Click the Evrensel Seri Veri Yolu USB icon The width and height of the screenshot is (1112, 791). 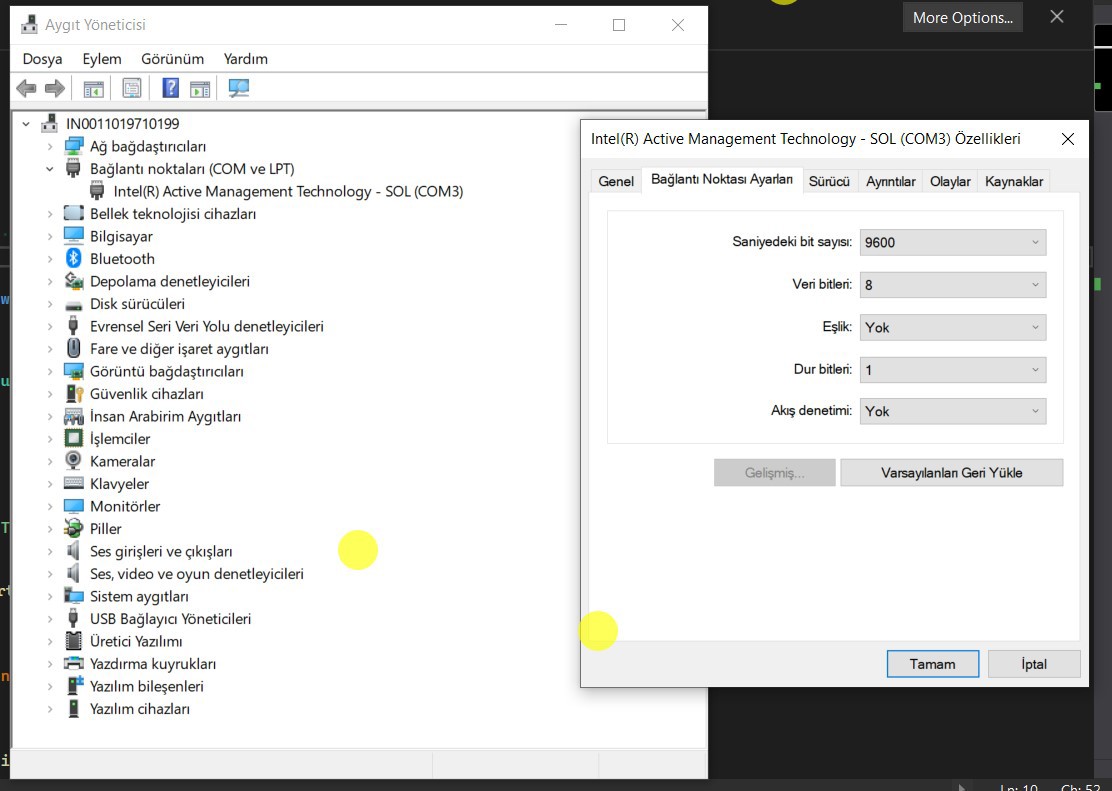click(x=73, y=326)
